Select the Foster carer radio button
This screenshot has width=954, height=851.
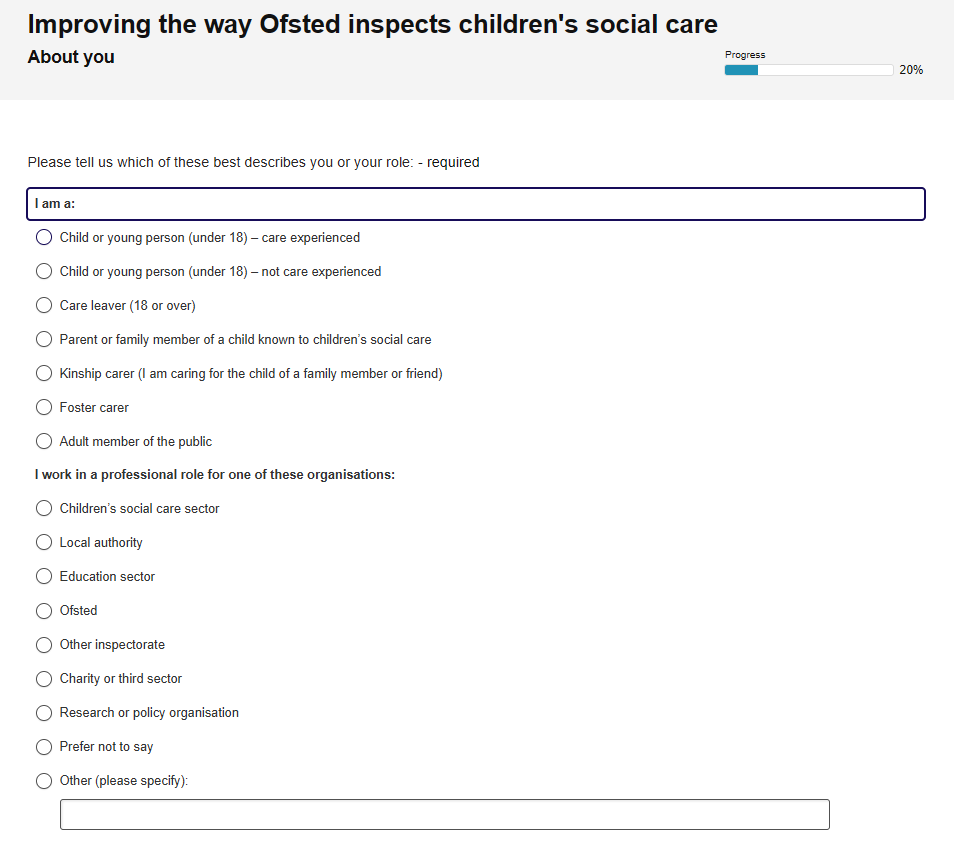[44, 408]
